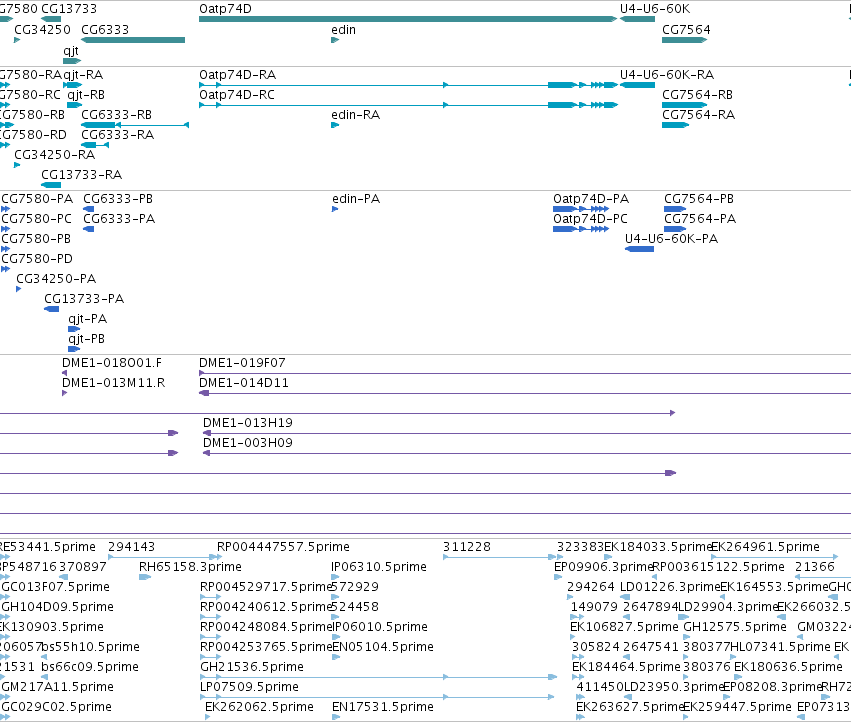Select protein CG34250-PA

click(56, 279)
